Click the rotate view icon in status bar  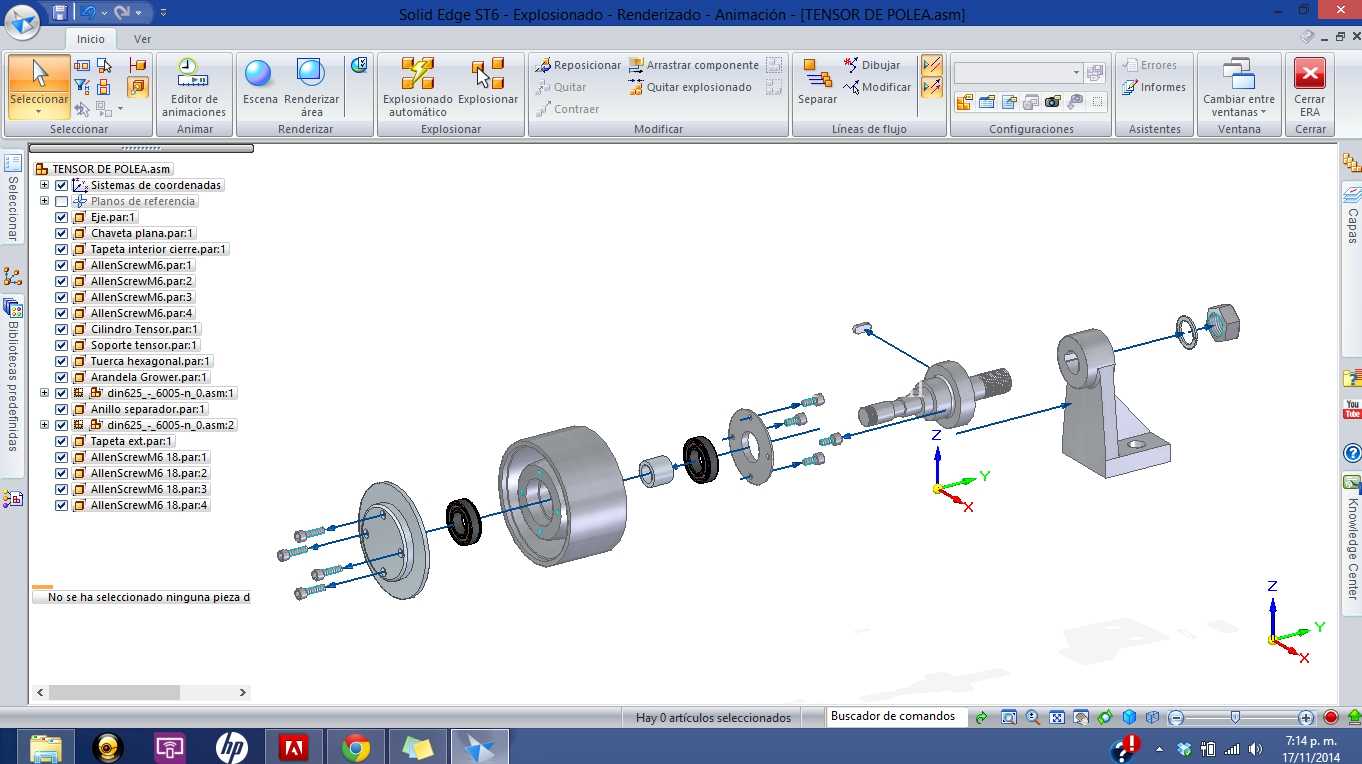pyautogui.click(x=1105, y=717)
